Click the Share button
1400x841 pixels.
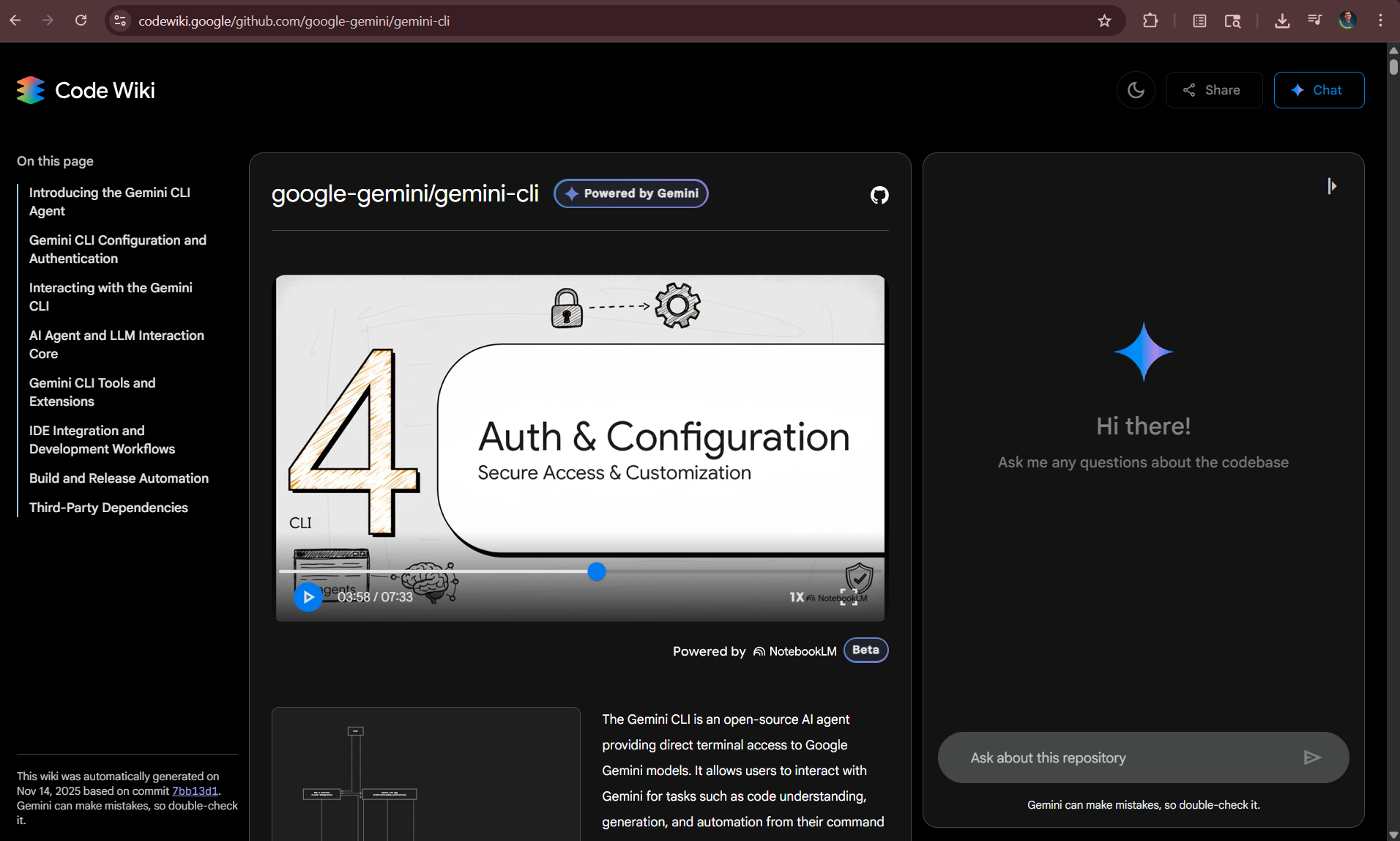point(1213,90)
